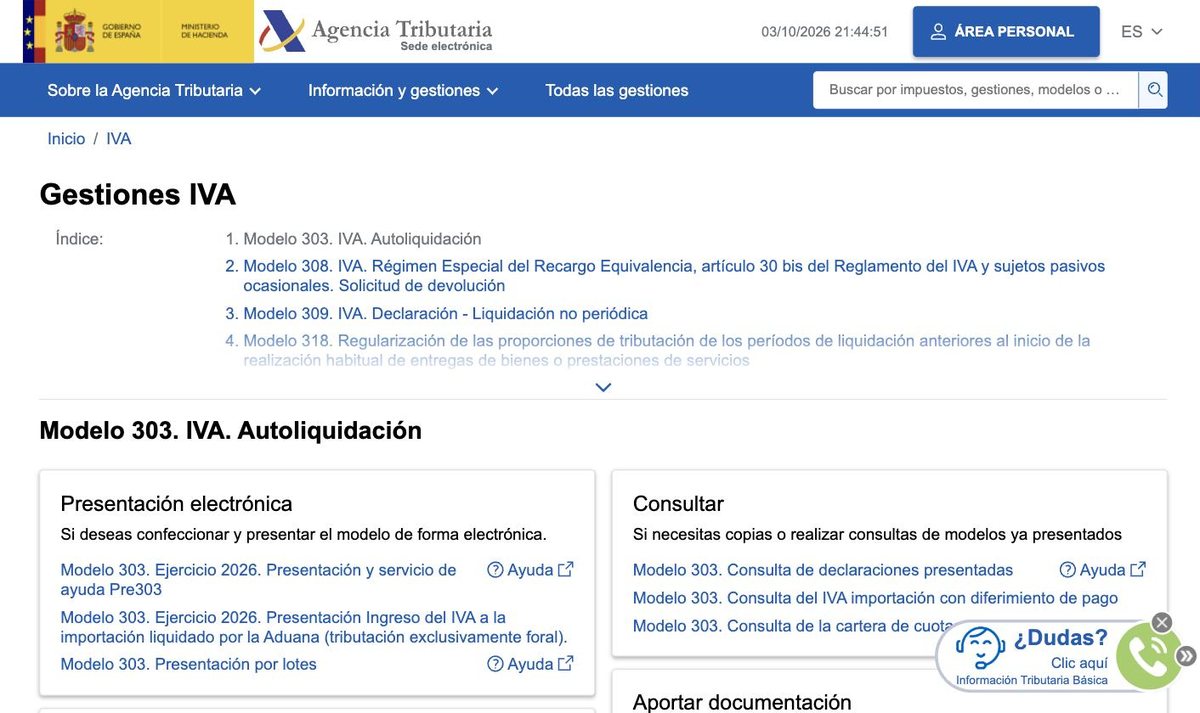Open Modelo 303 Ingreso IVA importación Aduana link
The width and height of the screenshot is (1200, 713).
[314, 627]
